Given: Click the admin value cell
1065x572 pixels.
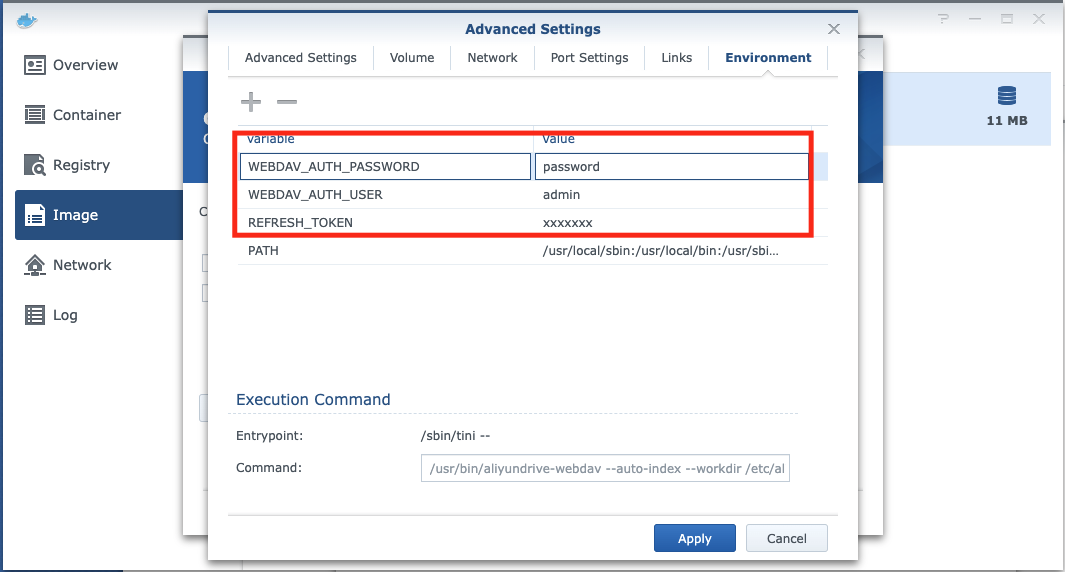Looking at the screenshot, I should pos(561,195).
